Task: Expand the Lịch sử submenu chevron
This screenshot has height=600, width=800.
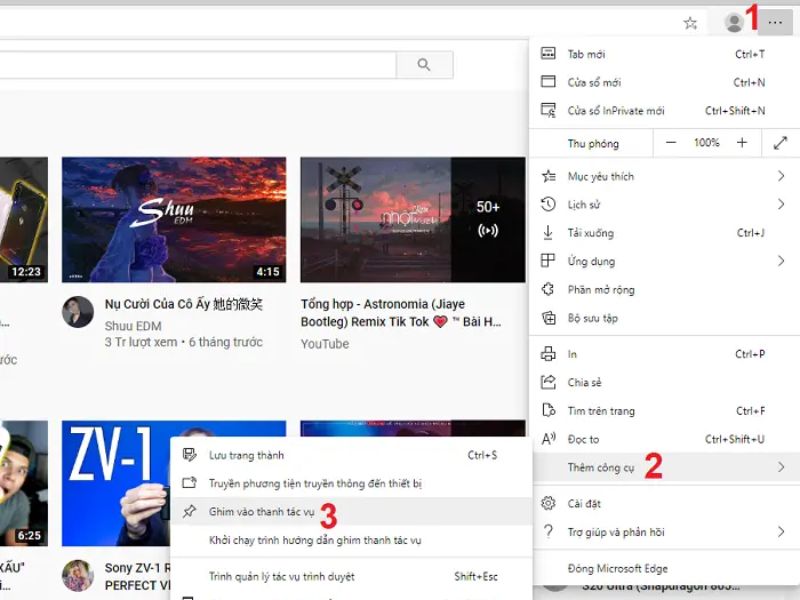Action: tap(782, 204)
